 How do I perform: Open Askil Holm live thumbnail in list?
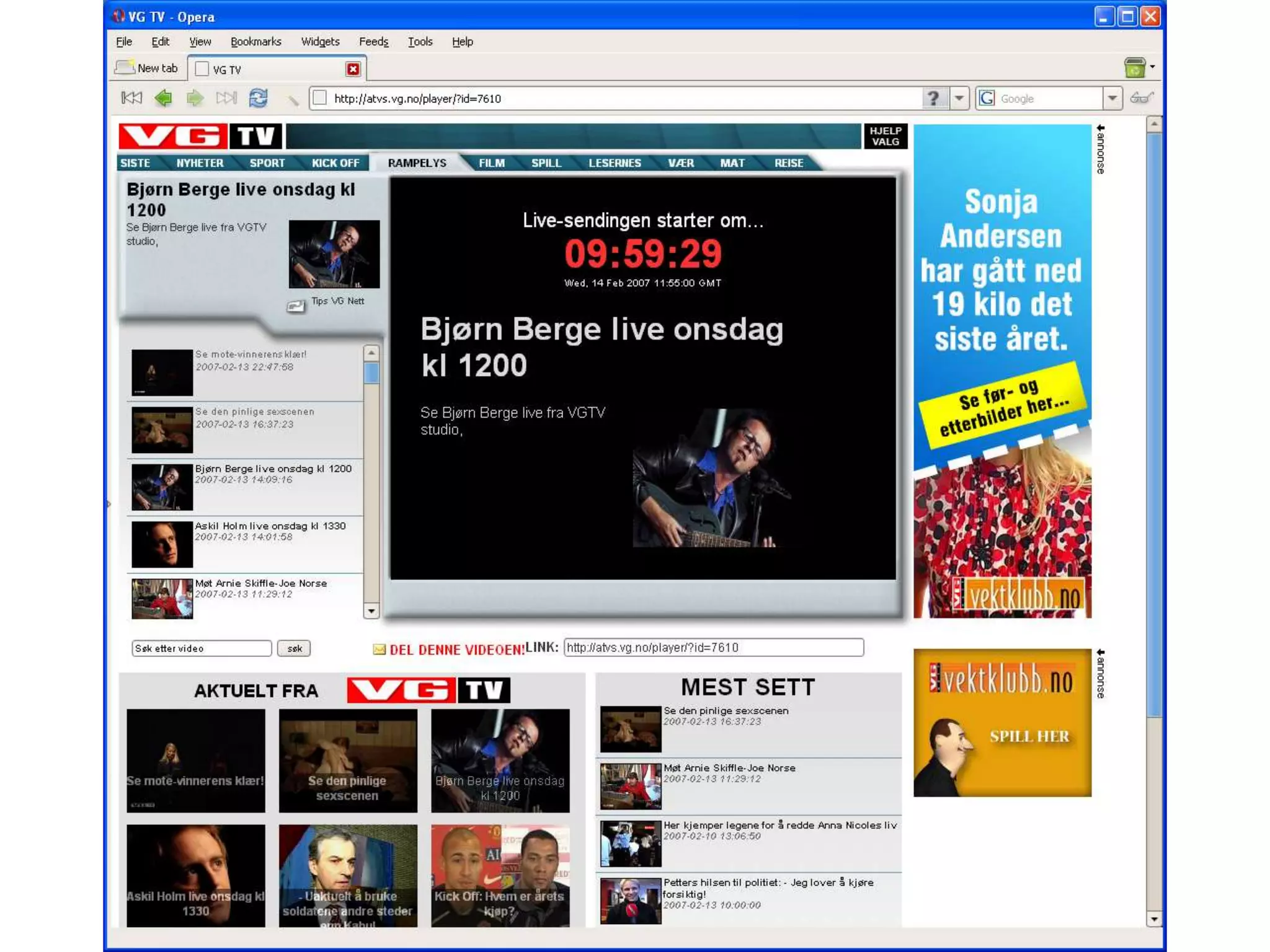coord(162,544)
